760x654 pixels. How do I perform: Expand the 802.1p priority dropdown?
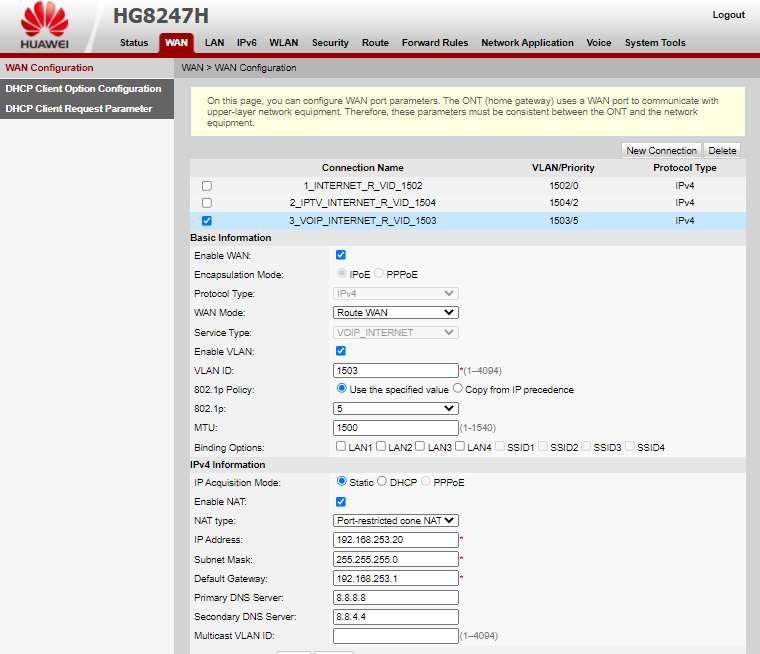pos(395,408)
